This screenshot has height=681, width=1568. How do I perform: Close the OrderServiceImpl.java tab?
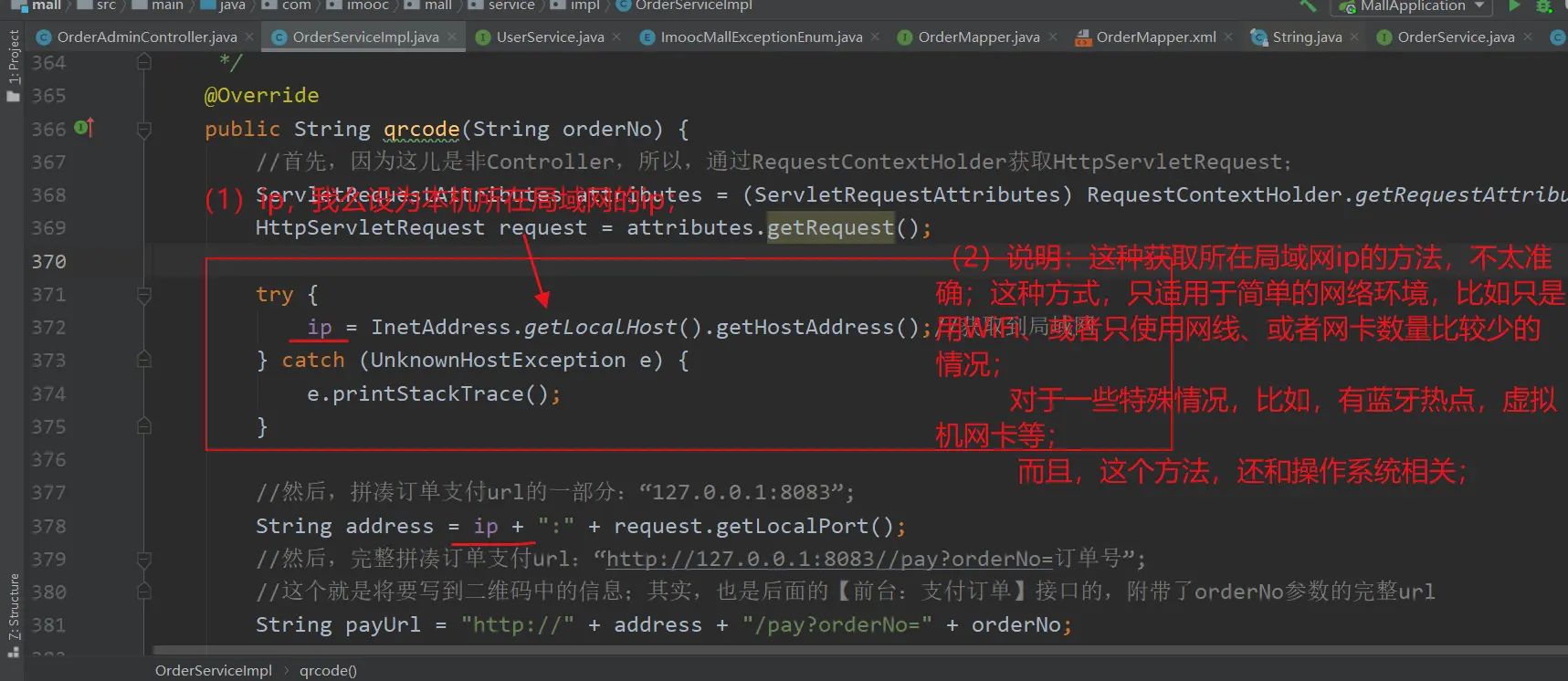coord(451,37)
